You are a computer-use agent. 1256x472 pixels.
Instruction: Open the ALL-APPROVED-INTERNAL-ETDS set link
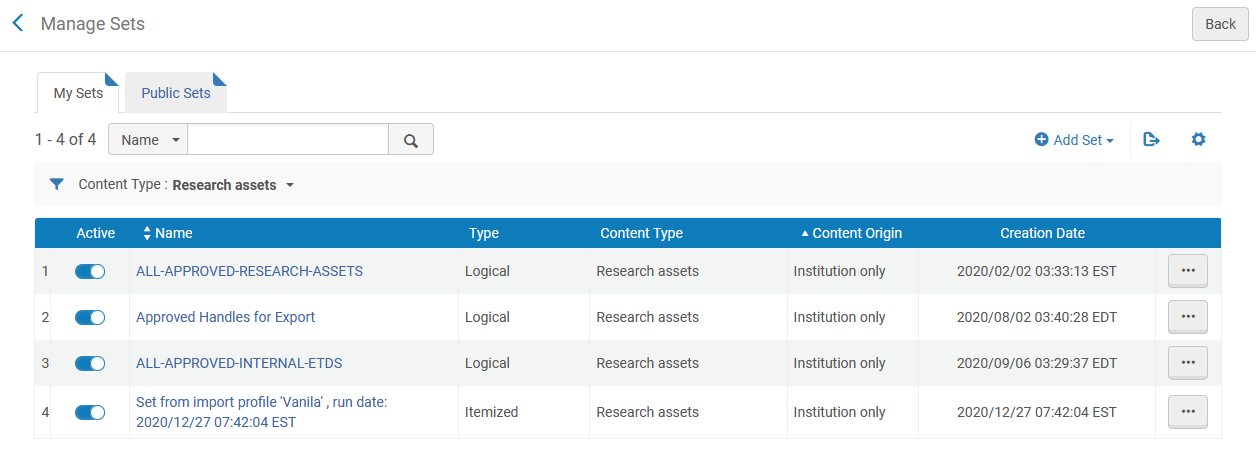pyautogui.click(x=239, y=363)
